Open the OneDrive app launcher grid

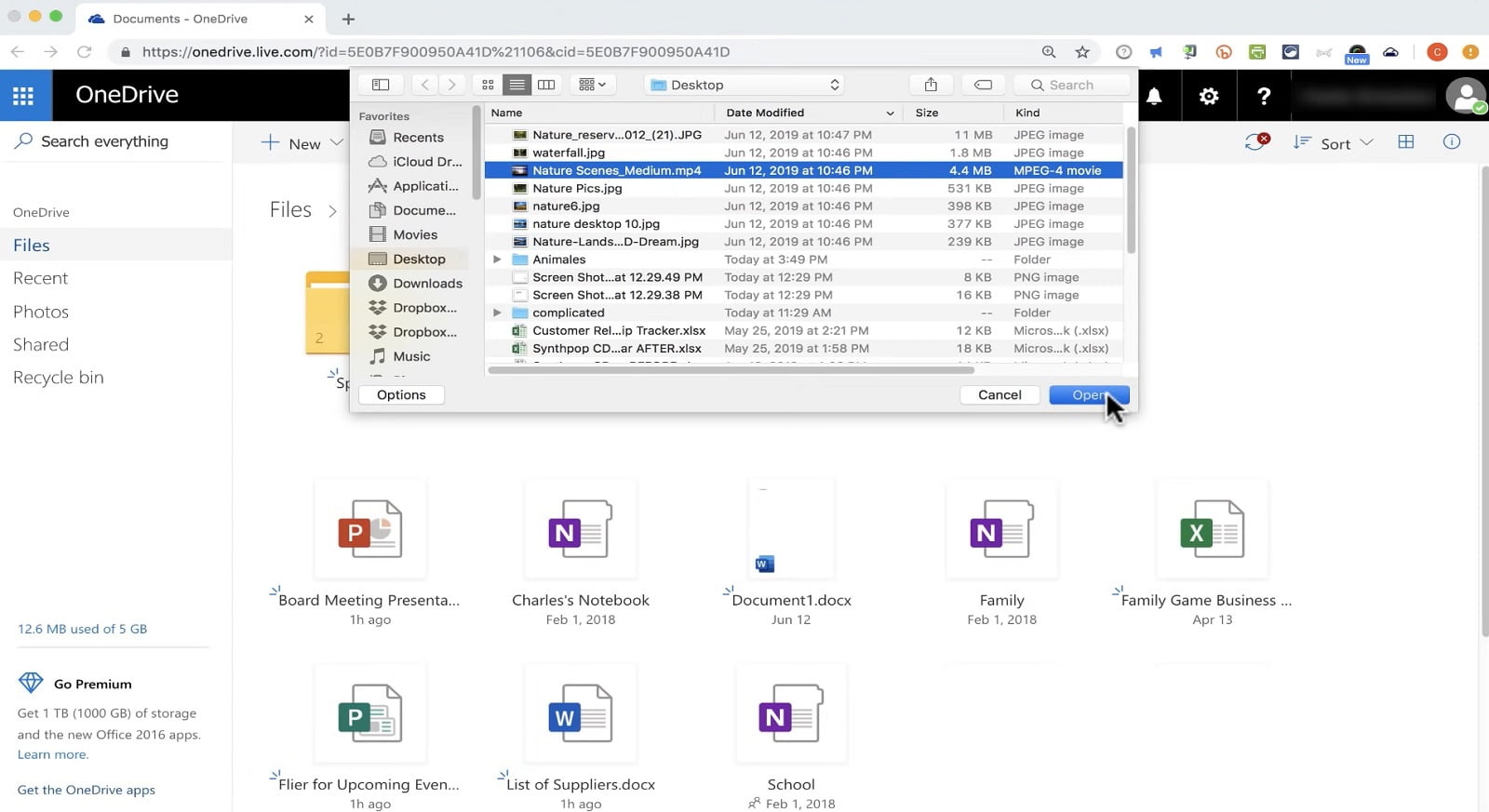click(23, 95)
